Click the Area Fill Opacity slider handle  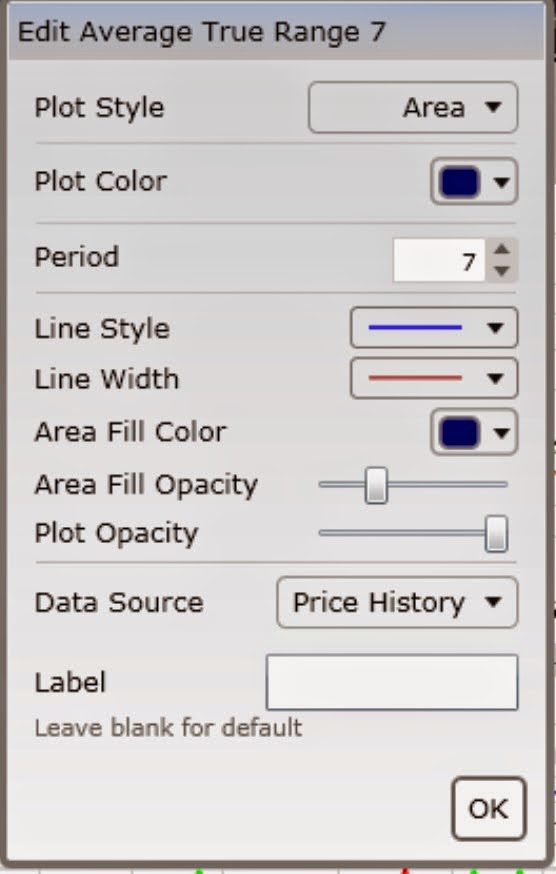point(376,485)
